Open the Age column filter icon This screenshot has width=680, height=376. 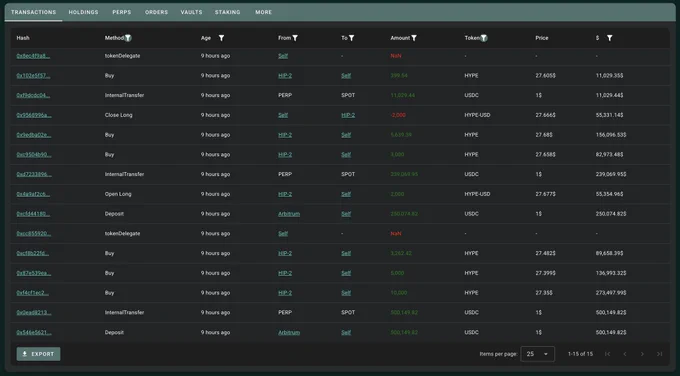click(221, 38)
